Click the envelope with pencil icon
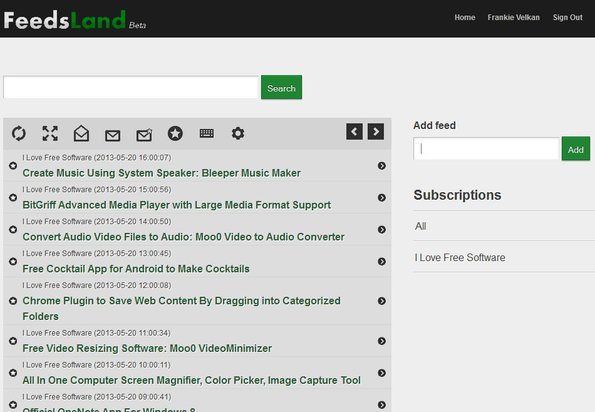 (x=144, y=135)
